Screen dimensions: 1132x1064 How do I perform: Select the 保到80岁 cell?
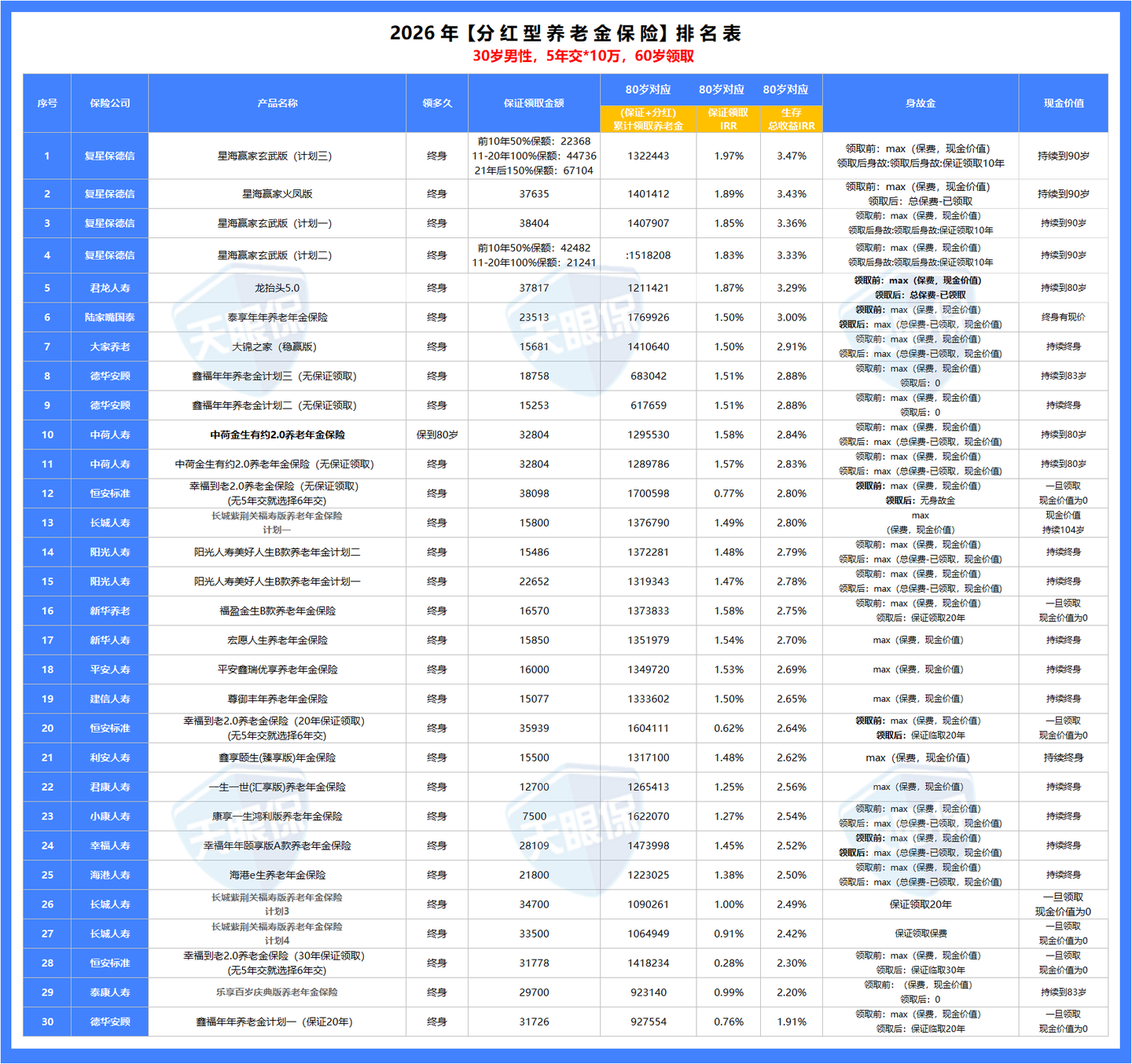click(x=437, y=435)
